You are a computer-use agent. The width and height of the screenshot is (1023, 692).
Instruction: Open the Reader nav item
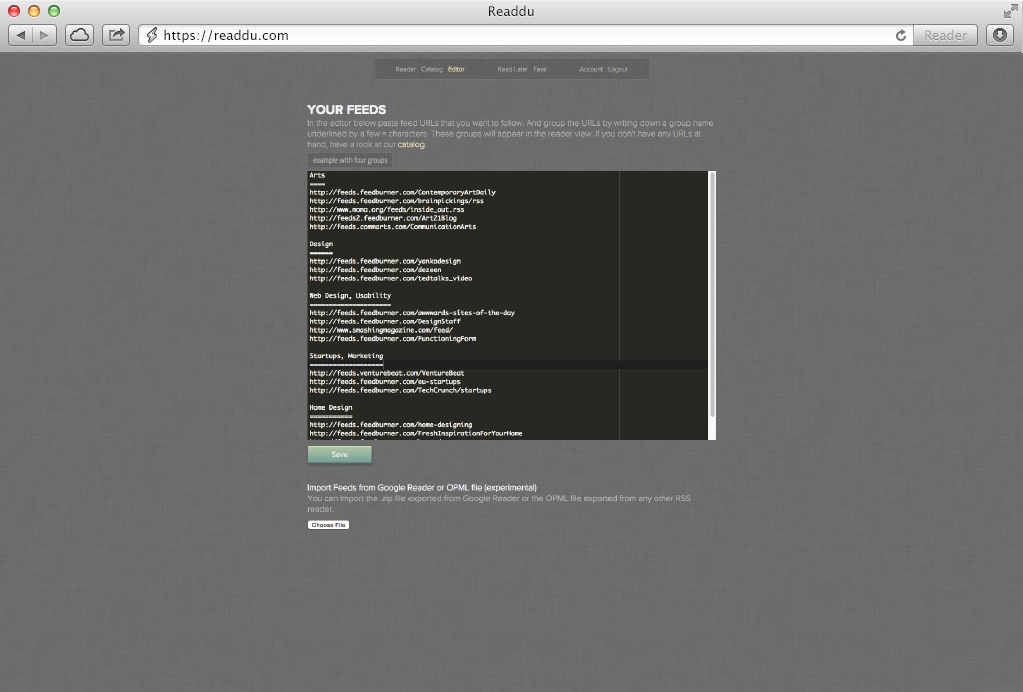pyautogui.click(x=405, y=69)
